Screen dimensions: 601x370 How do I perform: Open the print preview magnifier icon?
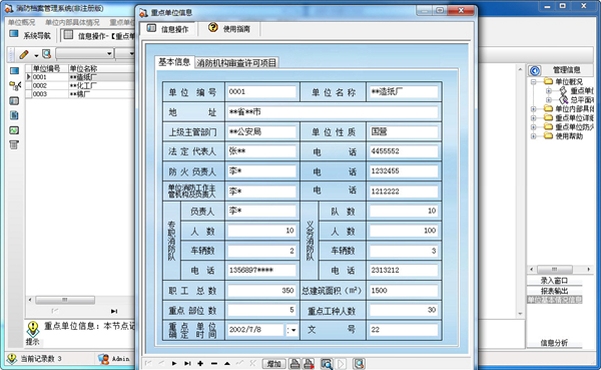click(326, 364)
